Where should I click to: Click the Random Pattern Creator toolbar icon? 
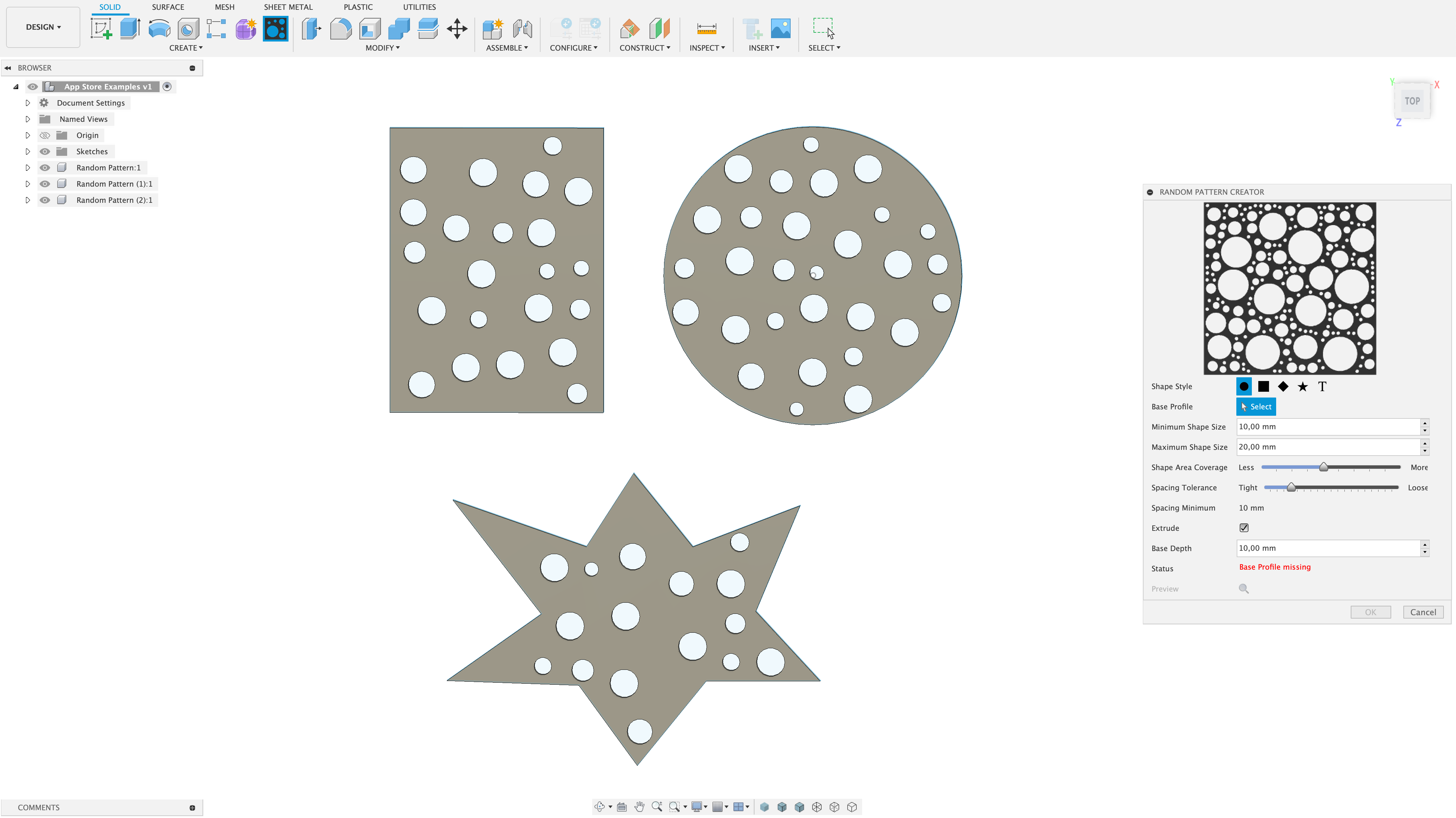coord(275,28)
